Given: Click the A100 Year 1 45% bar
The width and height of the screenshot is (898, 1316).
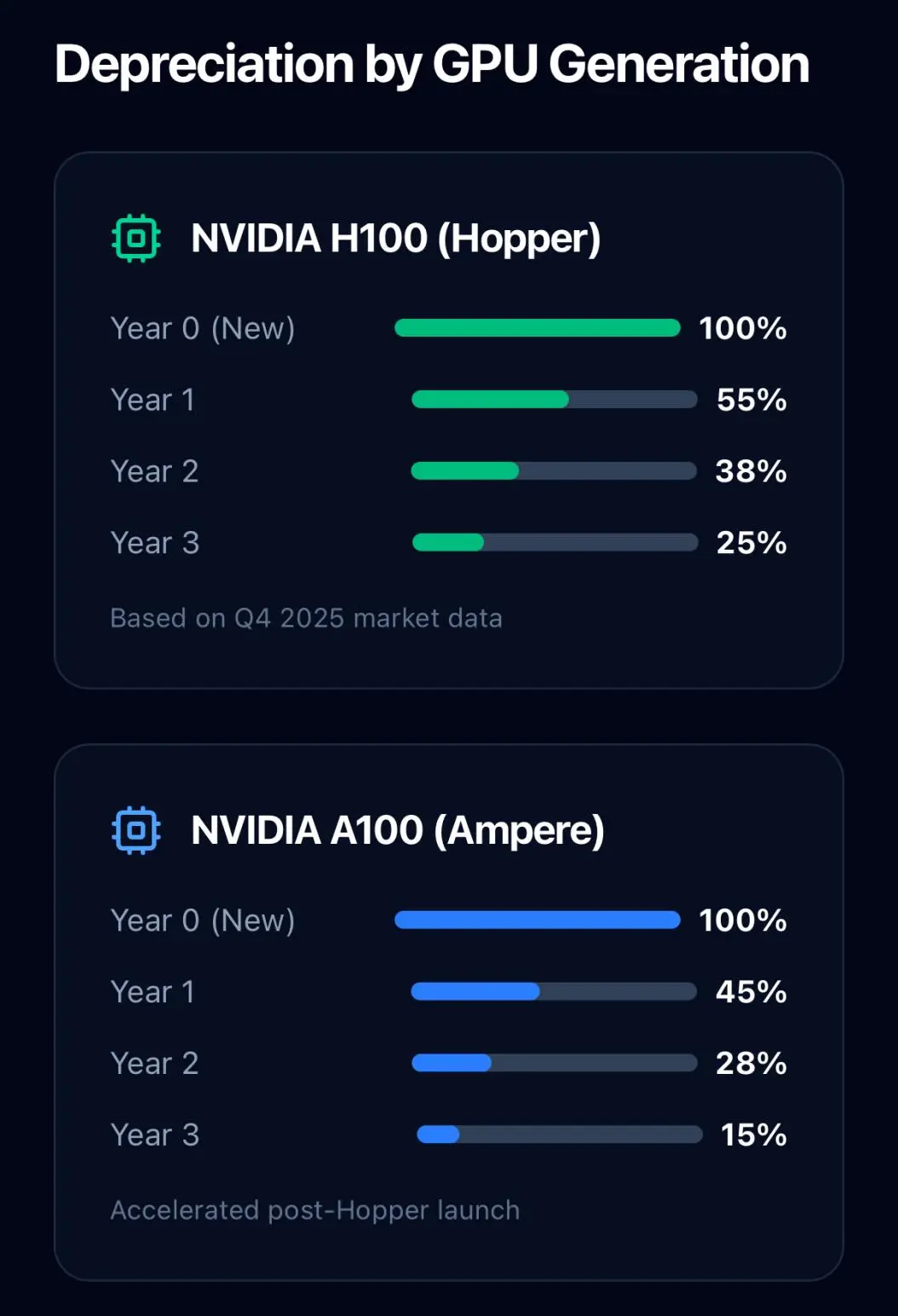Looking at the screenshot, I should coord(554,992).
